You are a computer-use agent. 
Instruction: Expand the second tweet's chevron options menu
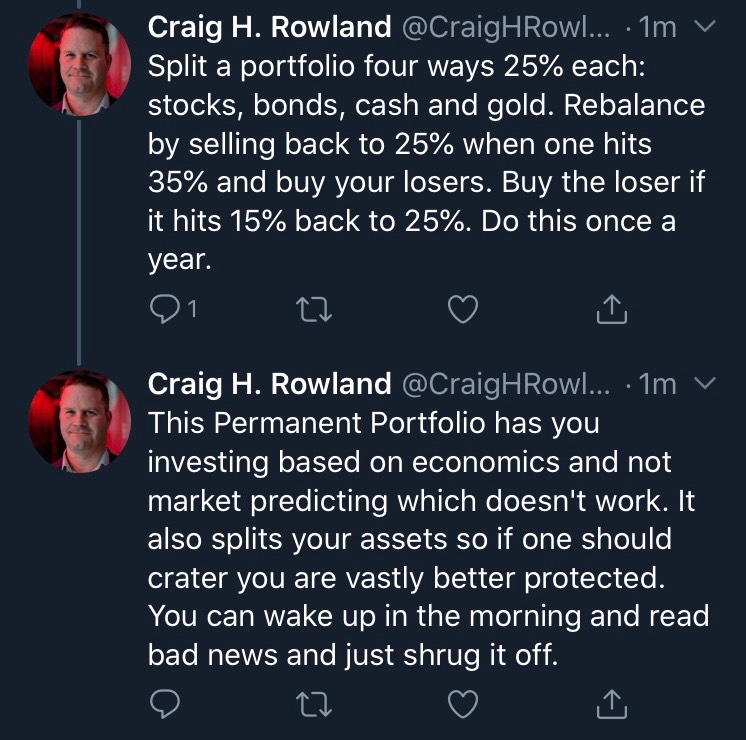(705, 383)
